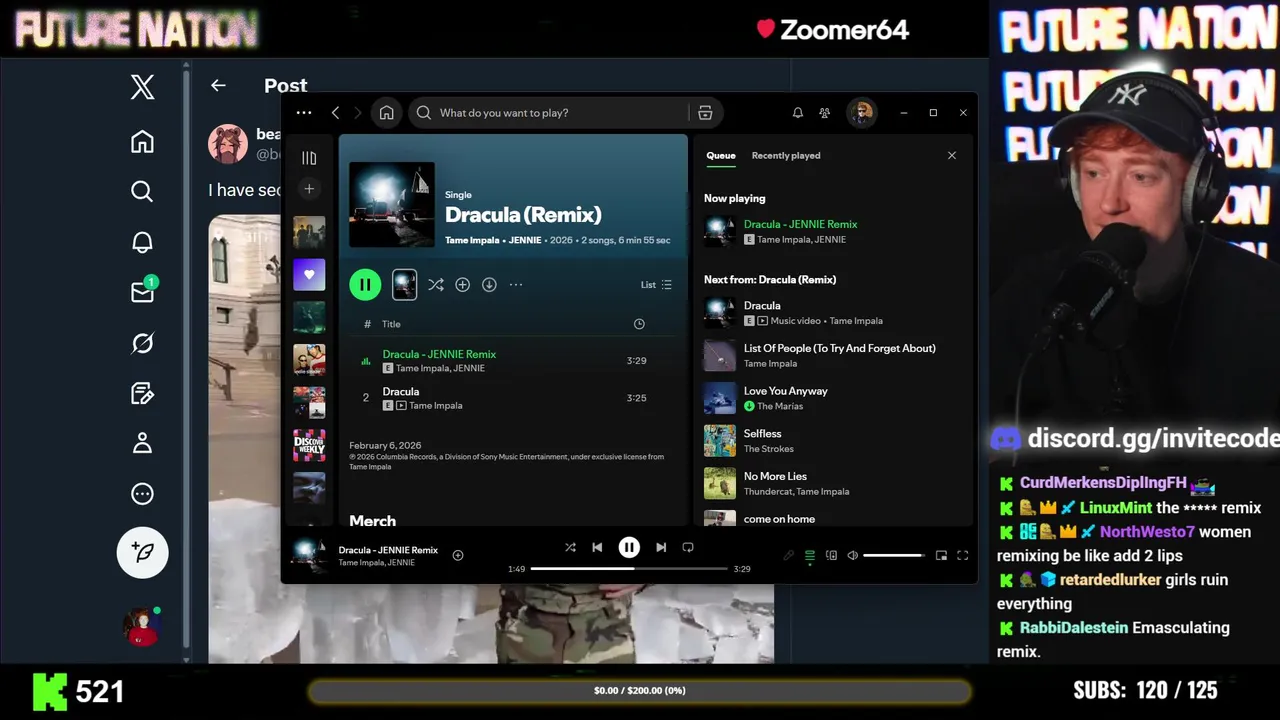Viewport: 1280px width, 720px height.
Task: Close the Queue panel
Action: [x=952, y=156]
